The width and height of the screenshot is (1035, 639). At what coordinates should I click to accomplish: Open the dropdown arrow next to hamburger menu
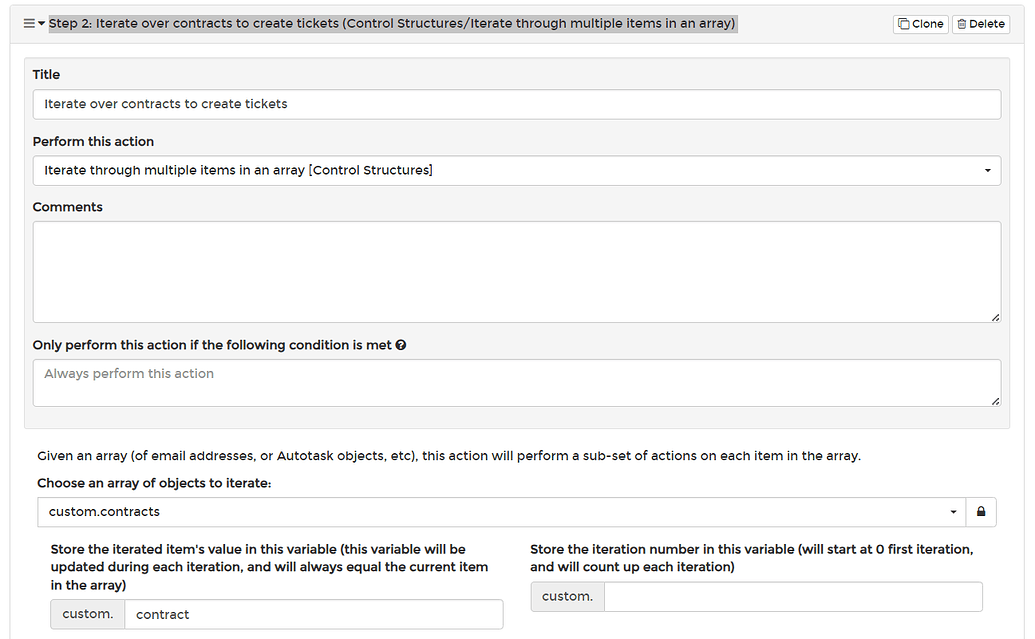tap(42, 23)
